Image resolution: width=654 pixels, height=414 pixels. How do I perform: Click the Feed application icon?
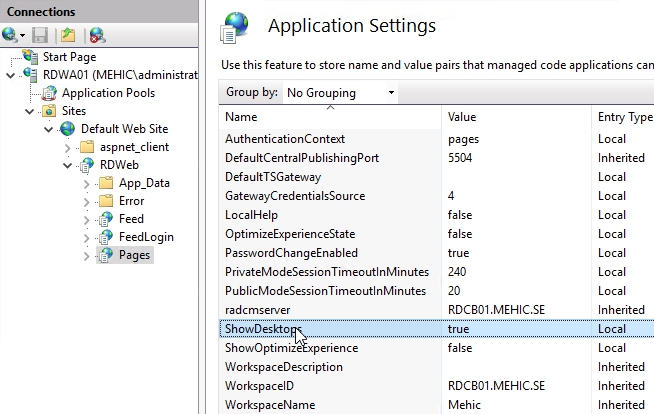105,219
